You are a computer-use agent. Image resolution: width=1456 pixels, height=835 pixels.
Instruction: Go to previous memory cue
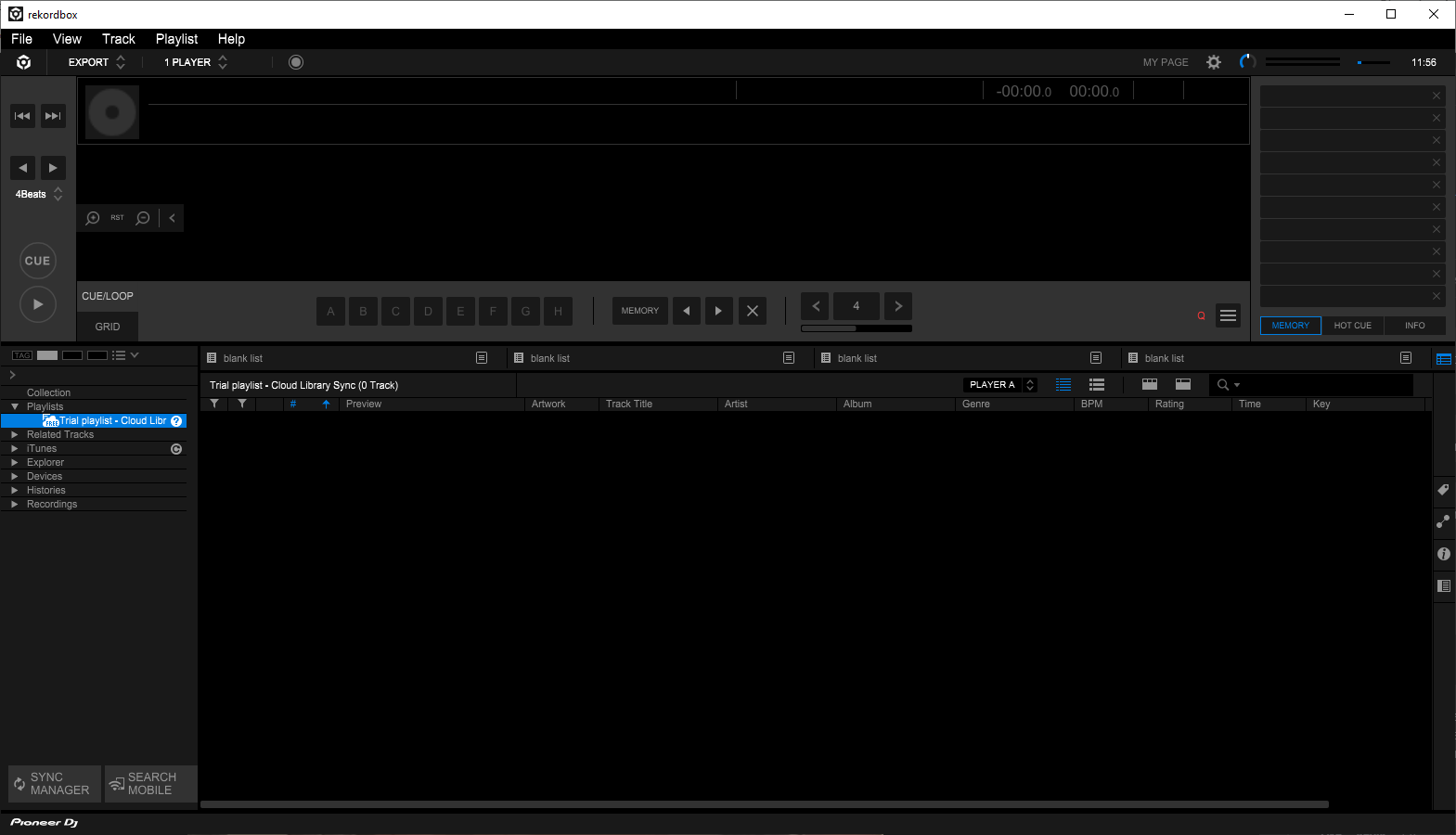point(687,311)
